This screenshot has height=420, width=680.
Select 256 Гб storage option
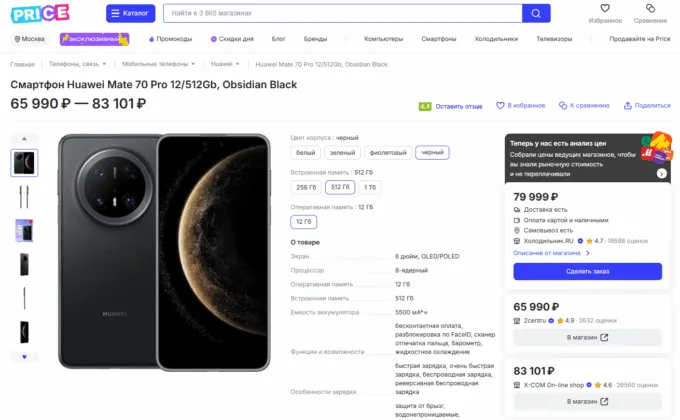(306, 187)
